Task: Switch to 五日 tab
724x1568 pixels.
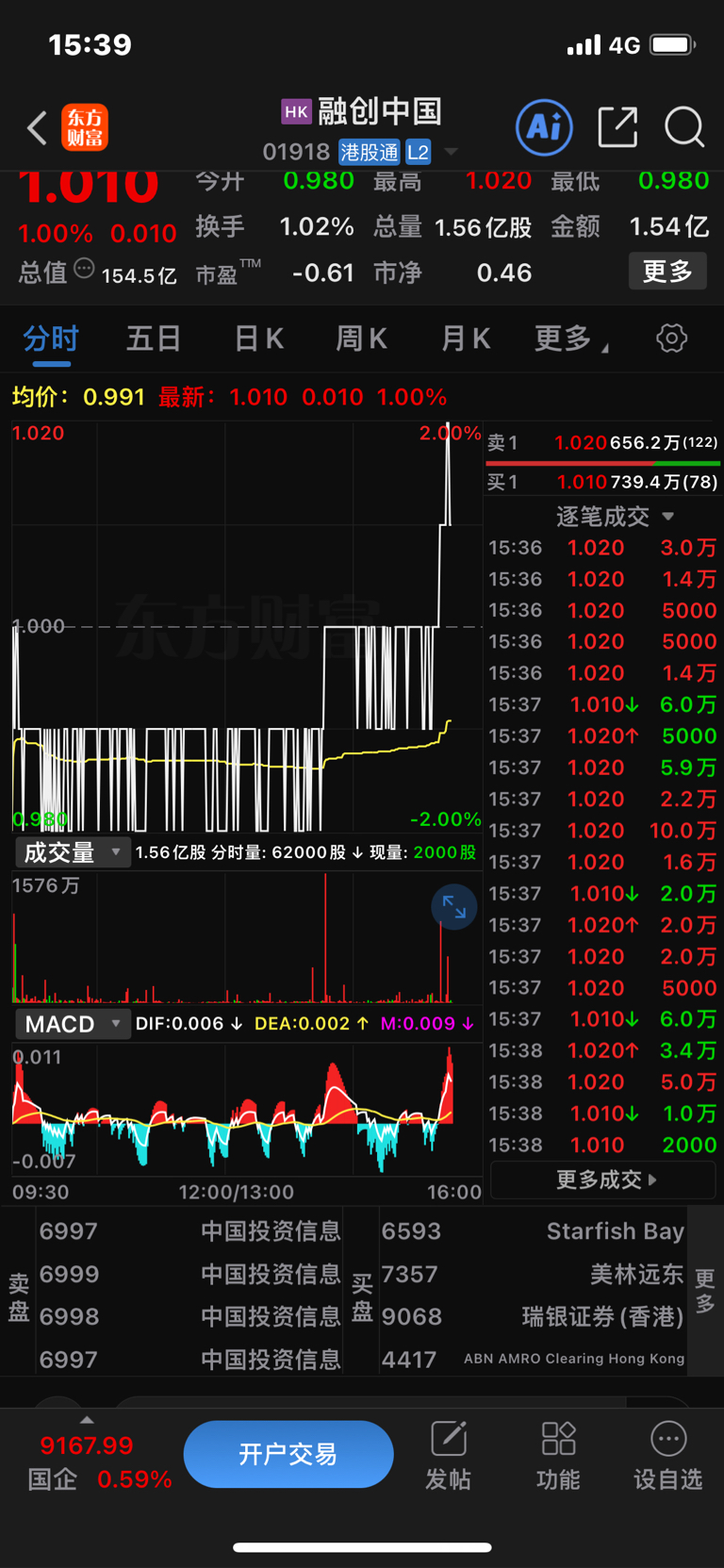Action: pos(154,338)
